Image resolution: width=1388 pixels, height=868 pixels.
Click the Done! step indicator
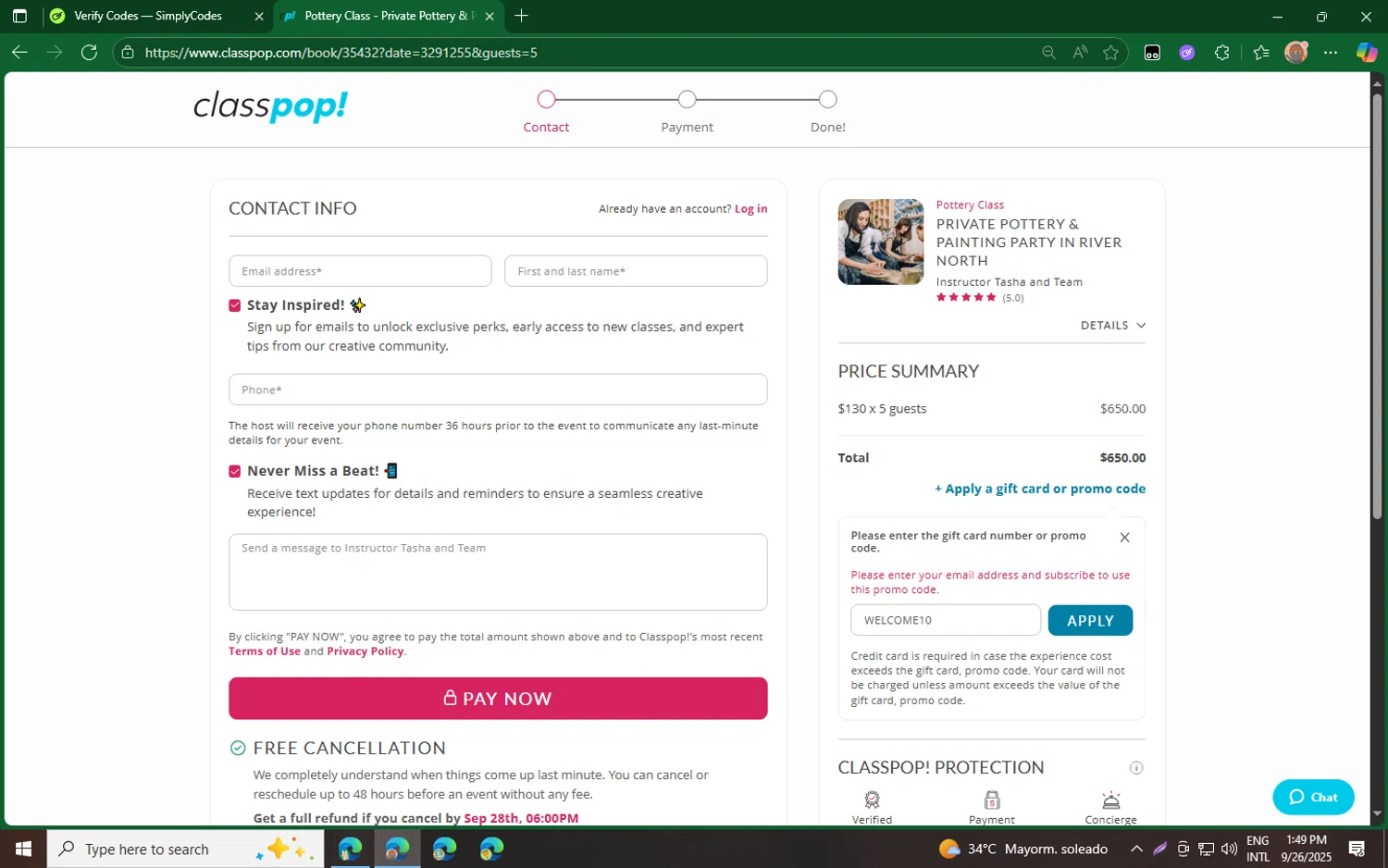click(828, 100)
